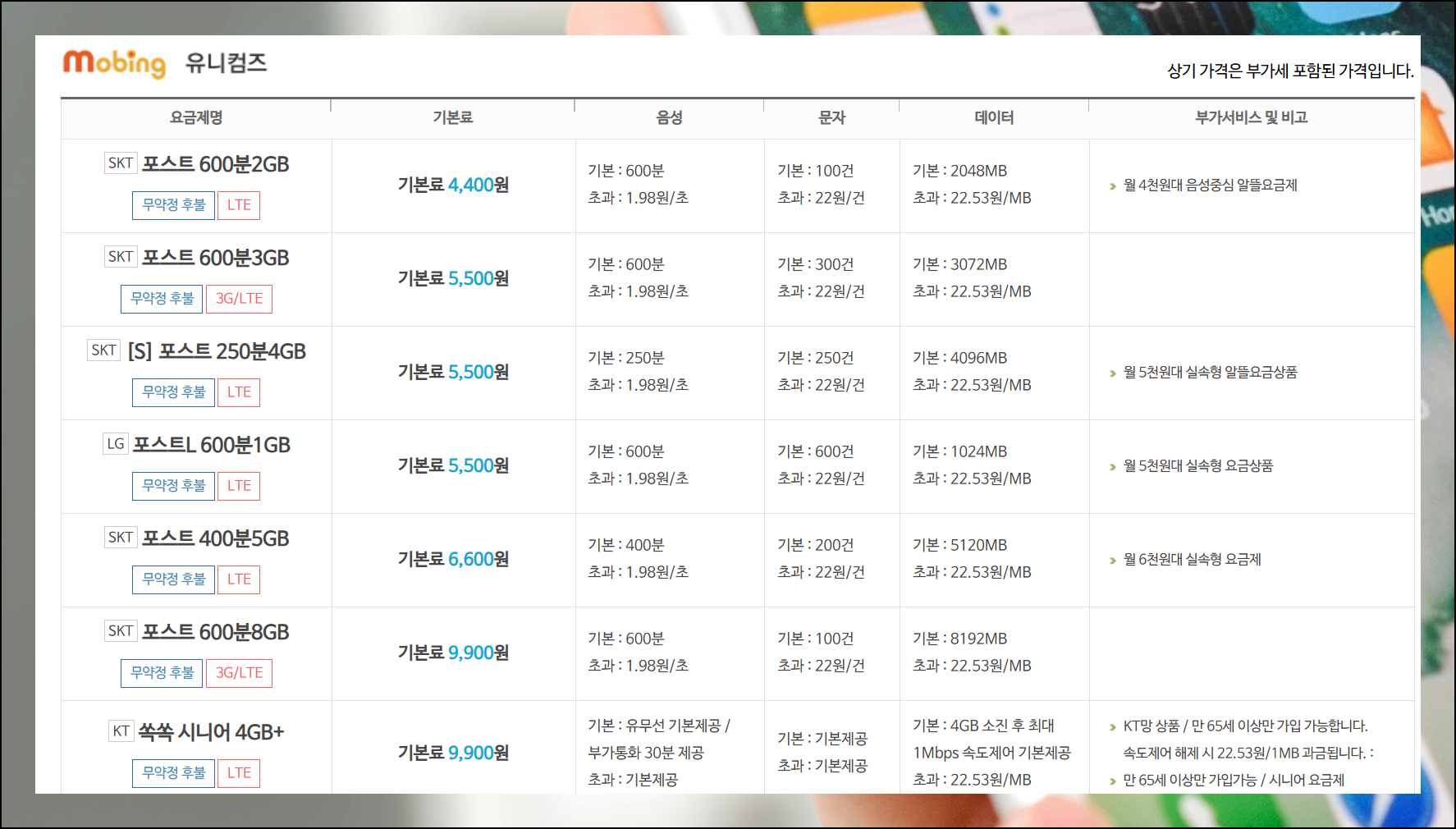This screenshot has width=1456, height=829.
Task: Open the 포스트 600분3GB plan
Action: [216, 258]
